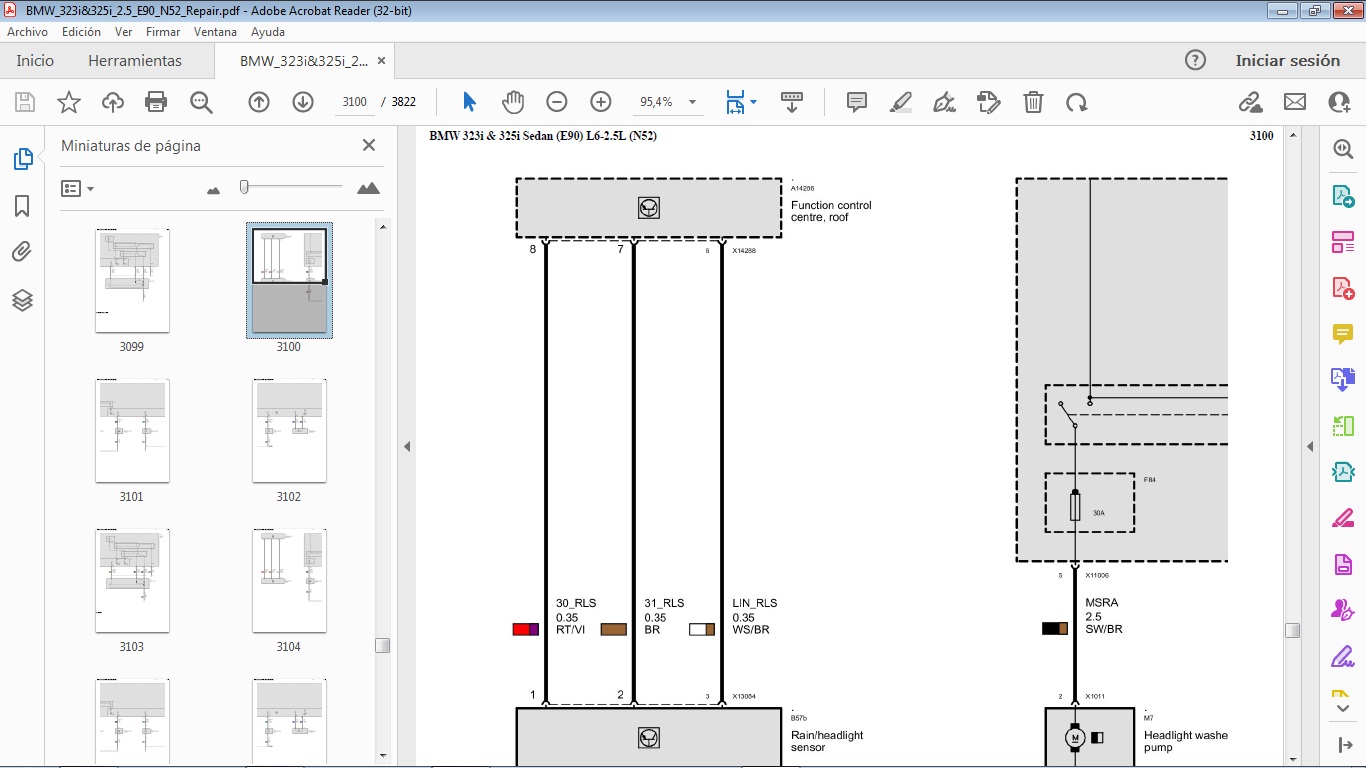Click the stamp tool icon
This screenshot has width=1366, height=768.
pos(988,102)
